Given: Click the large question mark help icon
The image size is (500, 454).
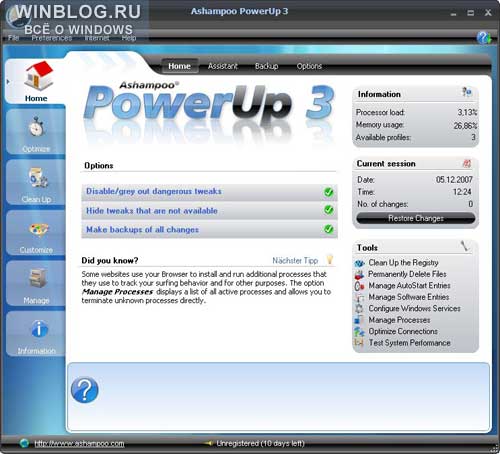Looking at the screenshot, I should (85, 390).
